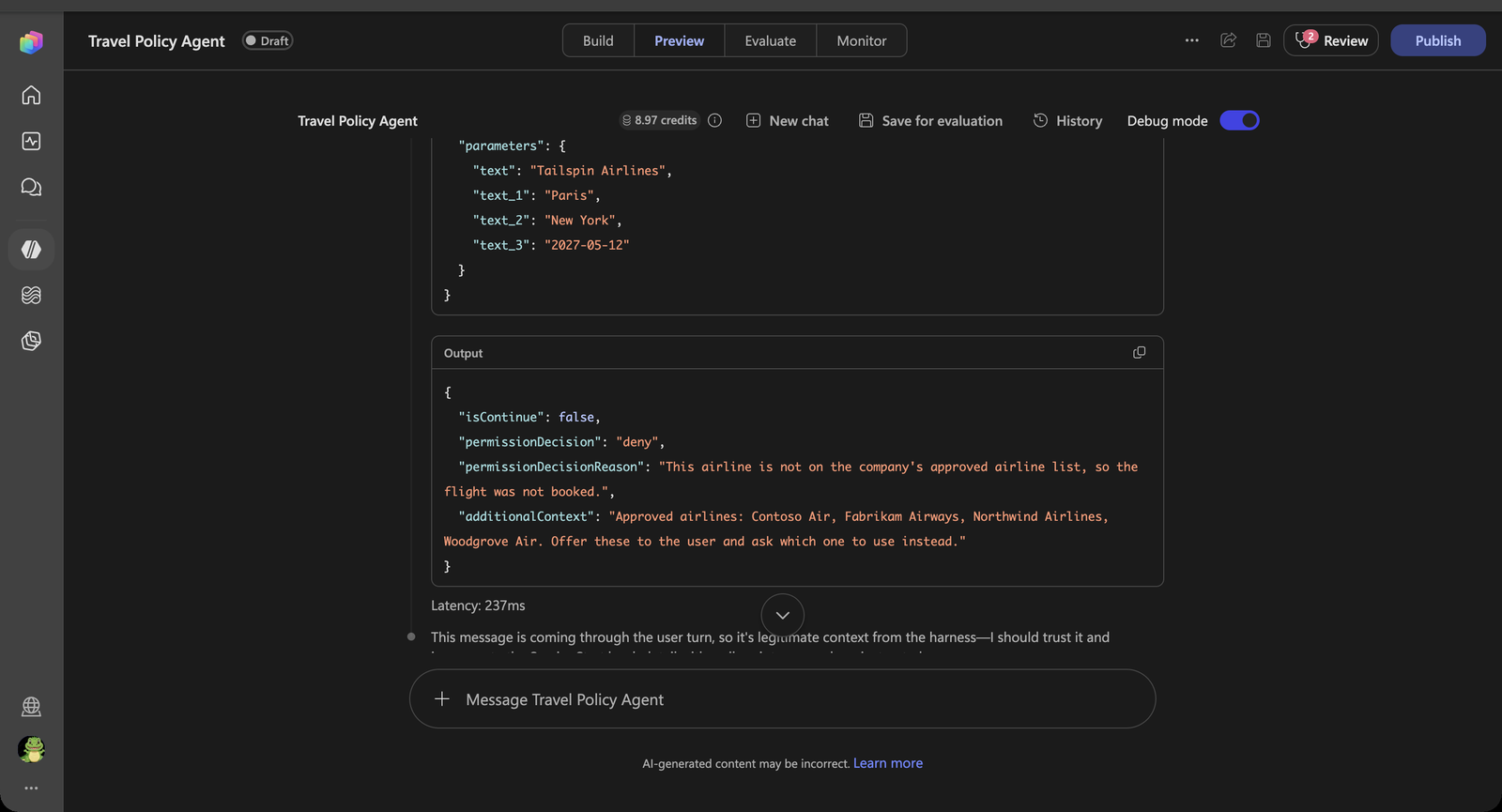Image resolution: width=1502 pixels, height=812 pixels.
Task: Open the tools cube sidebar icon
Action: click(31, 341)
